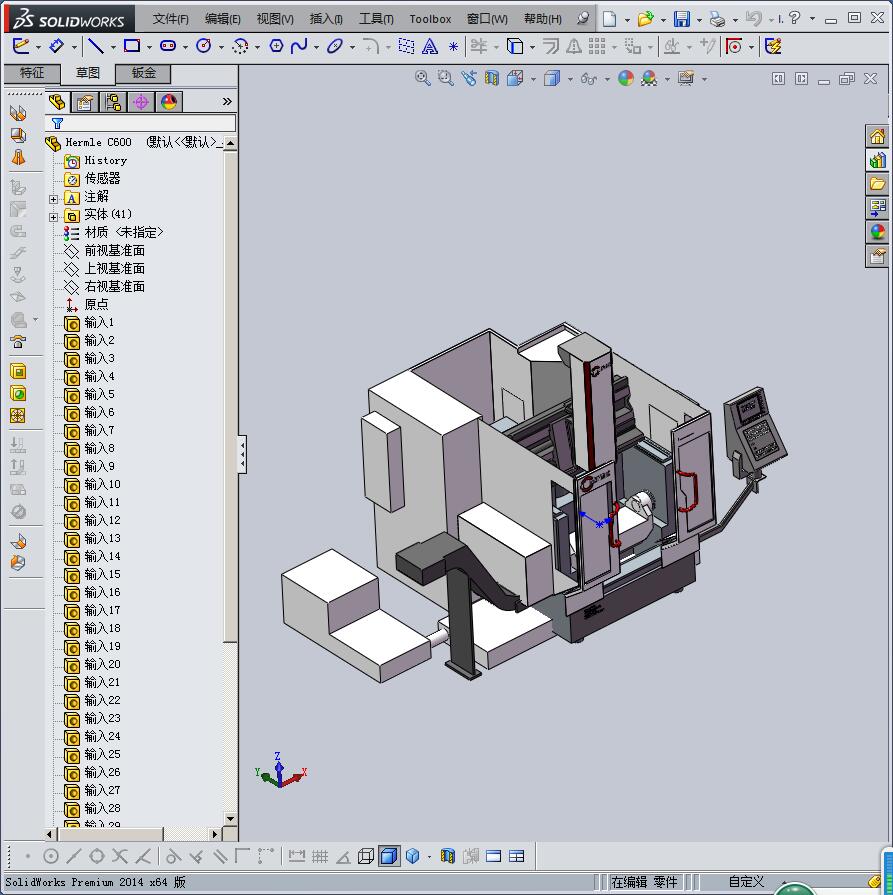Click the Zoom to Fit icon
Image resolution: width=893 pixels, height=895 pixels.
[422, 78]
